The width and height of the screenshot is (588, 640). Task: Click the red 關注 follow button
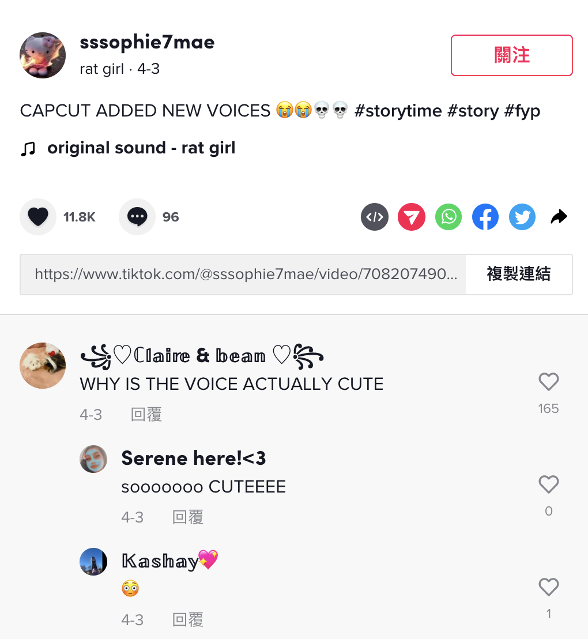pos(512,55)
